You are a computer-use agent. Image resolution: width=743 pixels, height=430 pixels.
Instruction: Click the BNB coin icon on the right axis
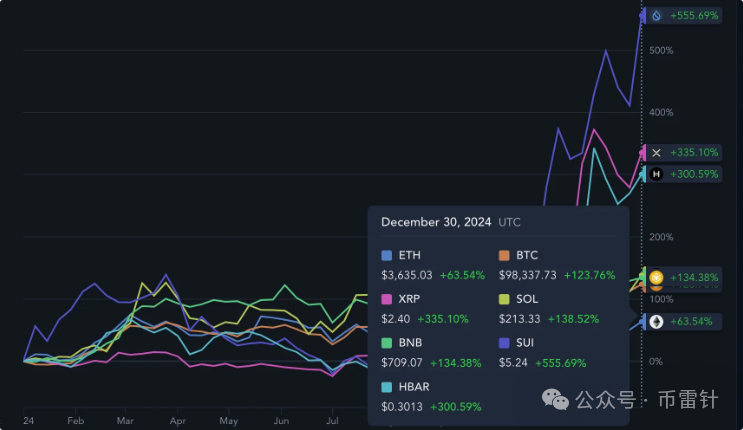(656, 277)
